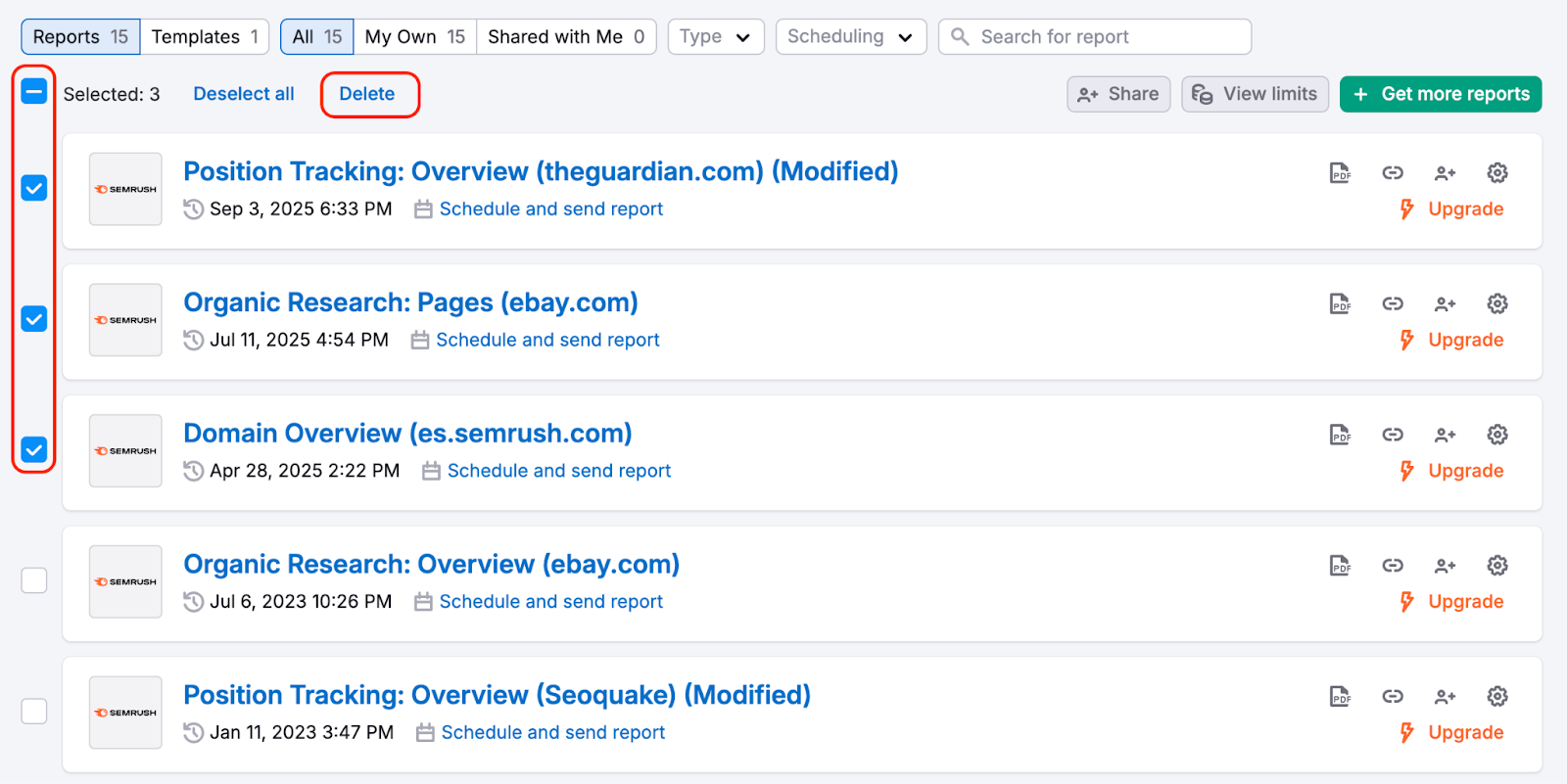1567x784 pixels.
Task: Click share user icon for Seoquake report
Action: [1445, 697]
